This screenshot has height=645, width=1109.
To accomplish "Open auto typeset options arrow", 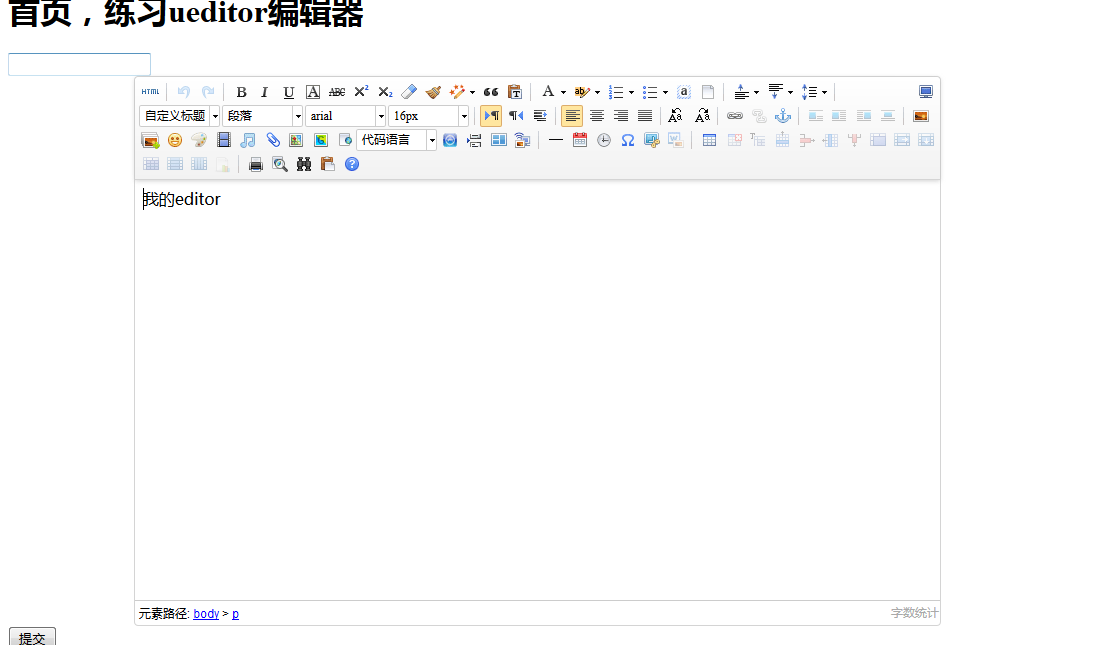I will (472, 92).
